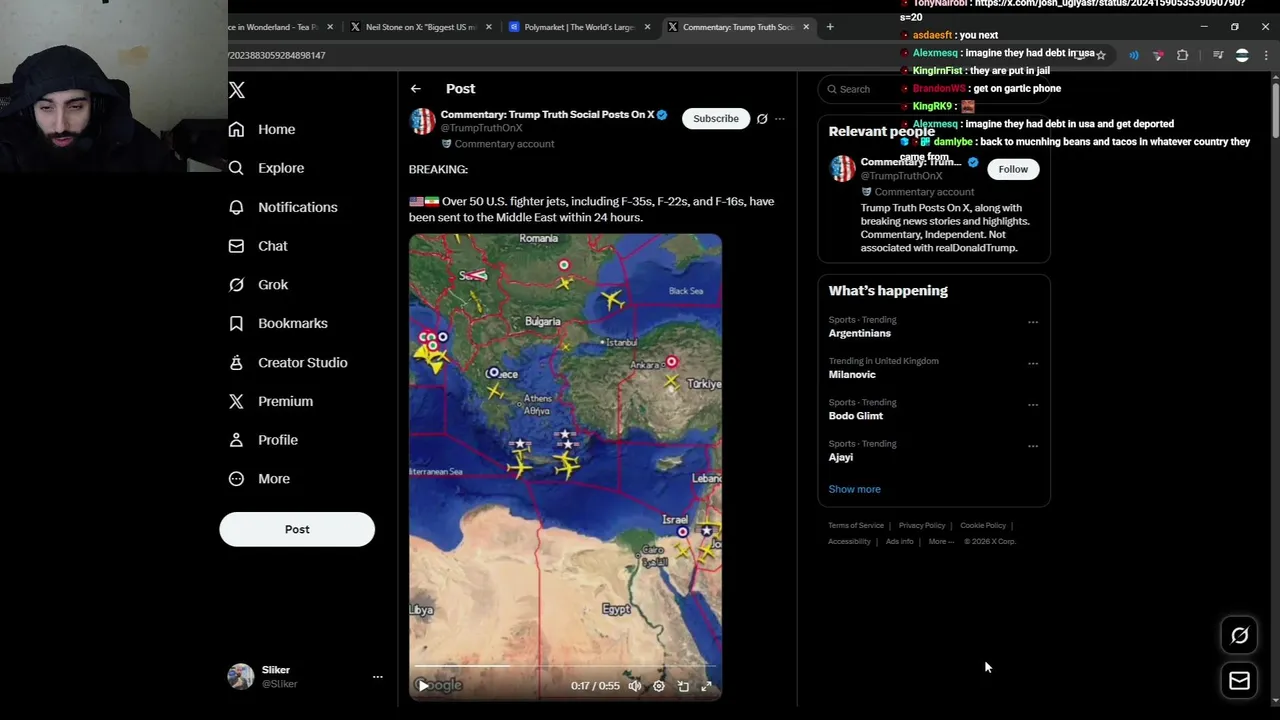Click the blue sound-wave extension icon

[1133, 55]
